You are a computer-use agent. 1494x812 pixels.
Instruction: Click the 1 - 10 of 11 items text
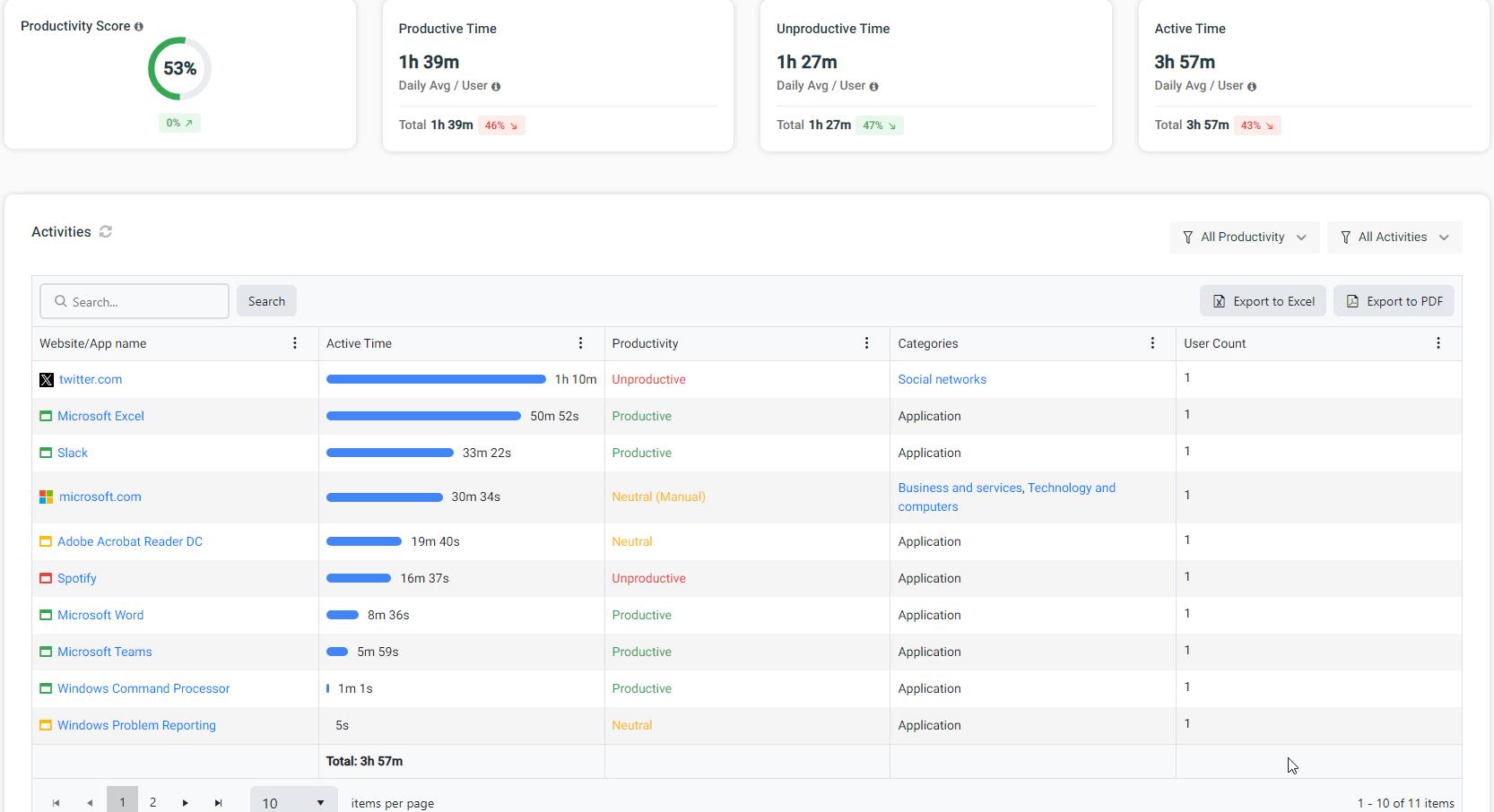point(1405,804)
